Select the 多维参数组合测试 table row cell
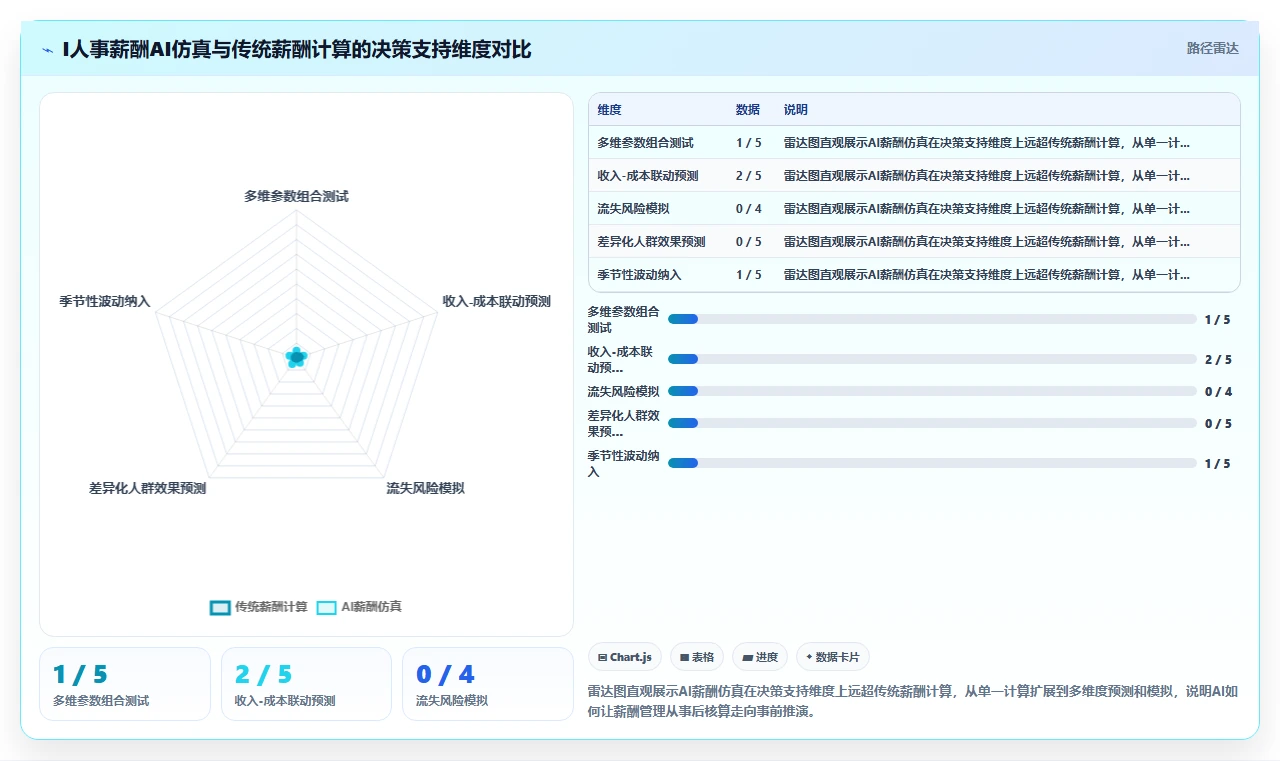1280x761 pixels. pos(645,143)
